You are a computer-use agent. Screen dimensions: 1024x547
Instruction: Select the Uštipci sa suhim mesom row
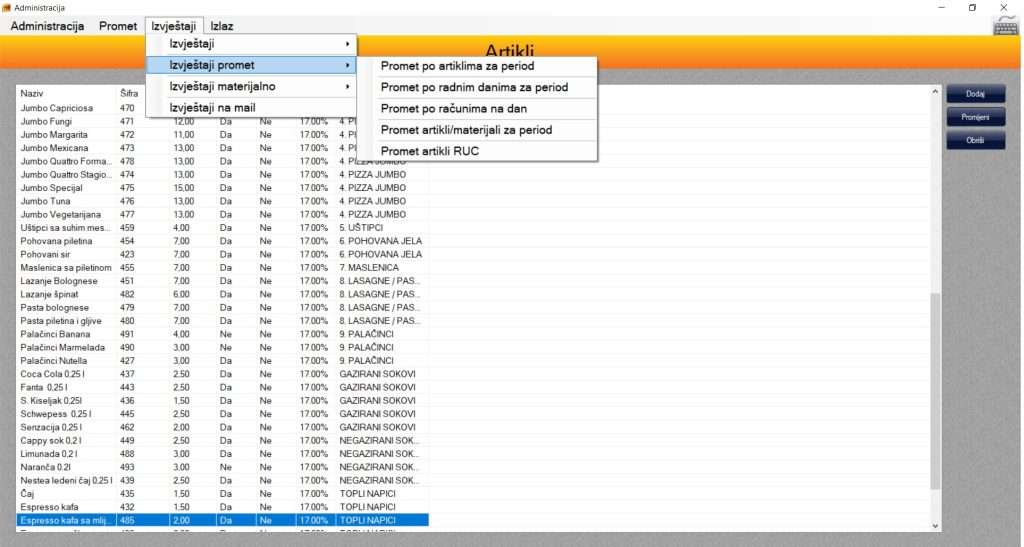(222, 228)
